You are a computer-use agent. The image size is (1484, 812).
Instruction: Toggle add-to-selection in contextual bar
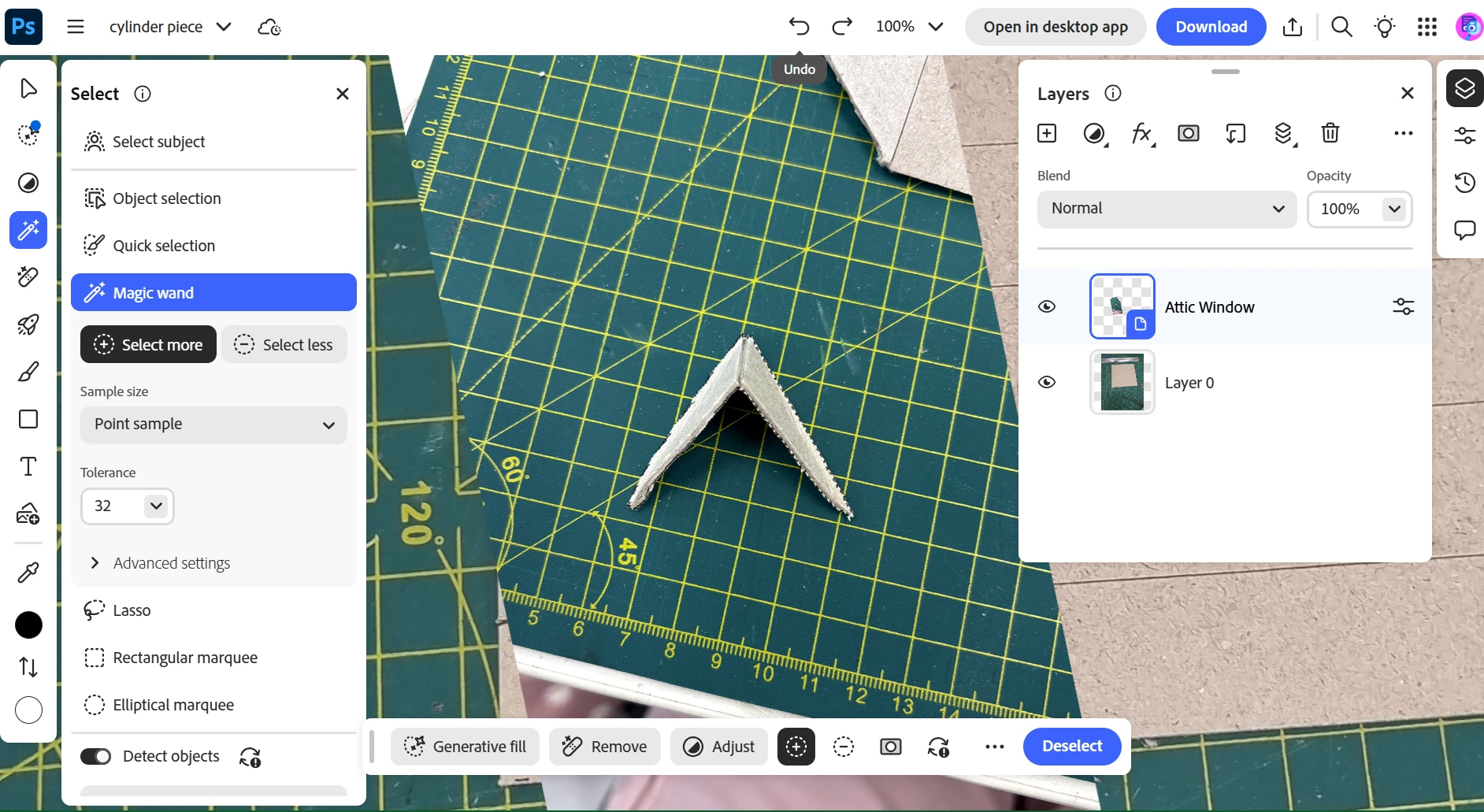796,747
